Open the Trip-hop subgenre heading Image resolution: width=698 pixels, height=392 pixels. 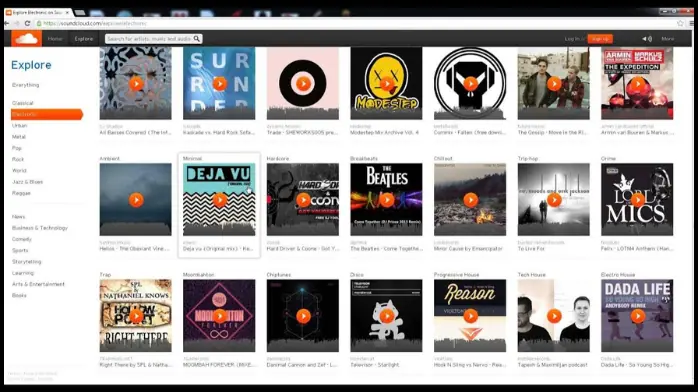pos(528,158)
